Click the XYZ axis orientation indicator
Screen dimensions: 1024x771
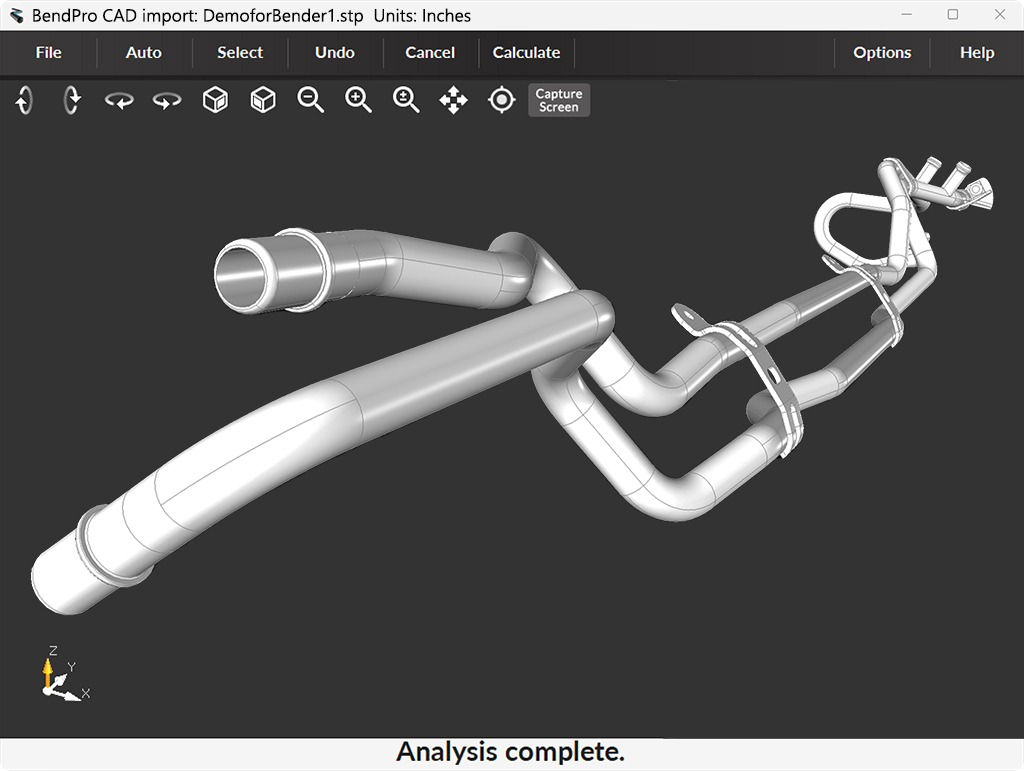coord(64,674)
